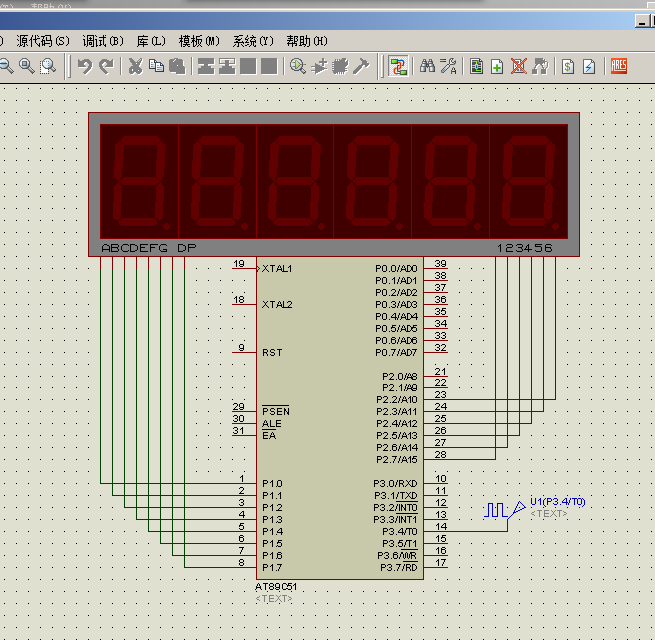The image size is (655, 640).
Task: Click the <TEXT> placeholder under AT89C51
Action: (x=274, y=599)
